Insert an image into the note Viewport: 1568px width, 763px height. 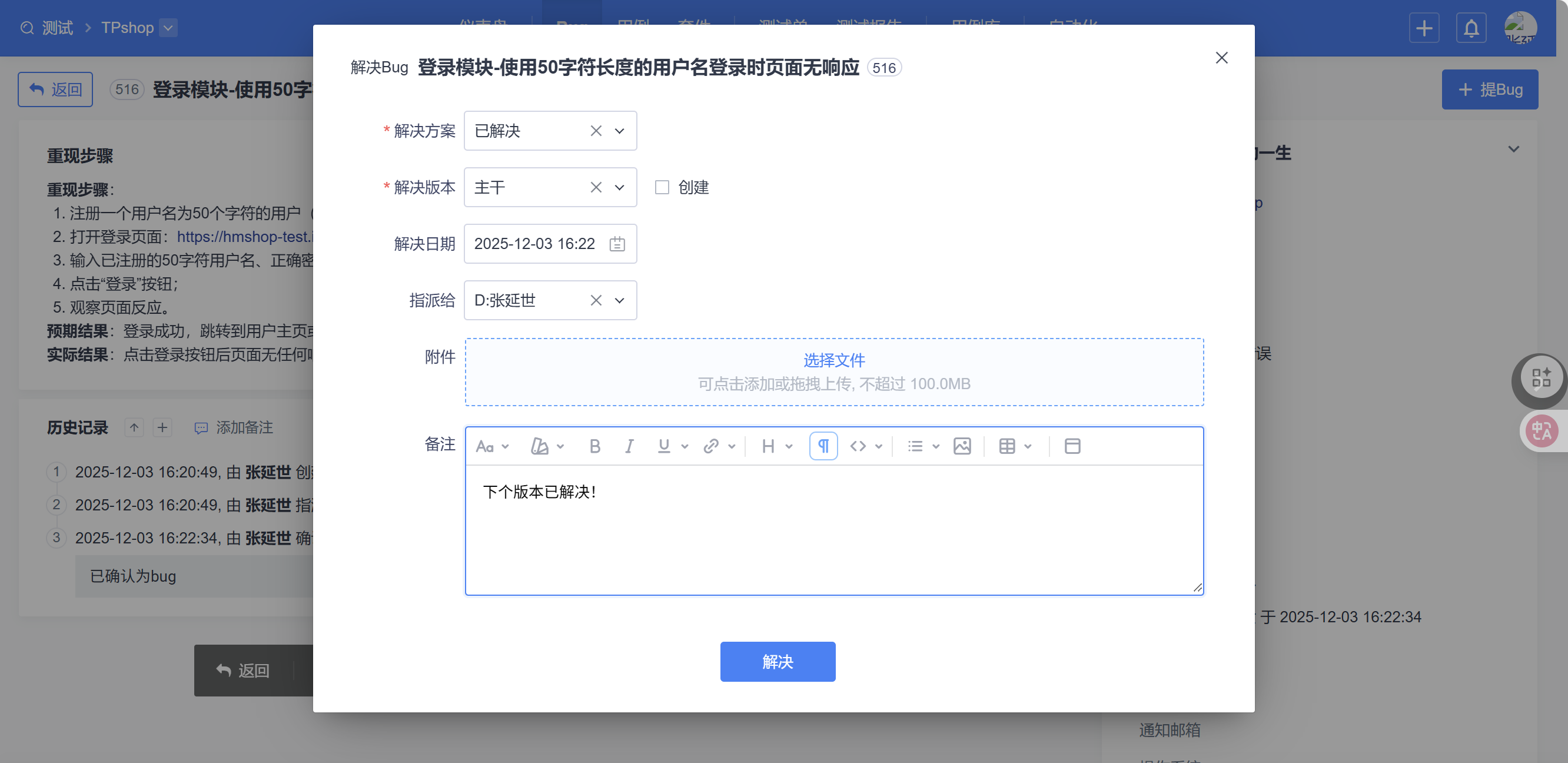pyautogui.click(x=962, y=447)
